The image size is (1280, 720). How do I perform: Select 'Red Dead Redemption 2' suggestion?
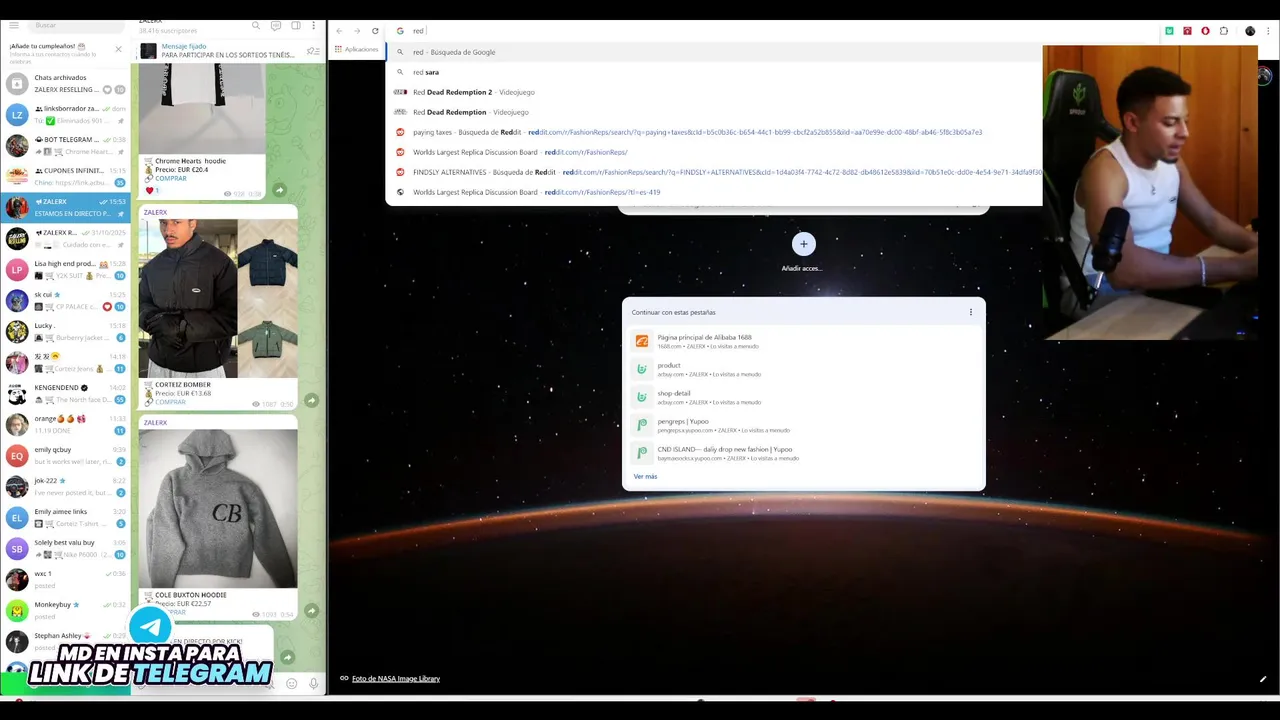click(x=714, y=92)
